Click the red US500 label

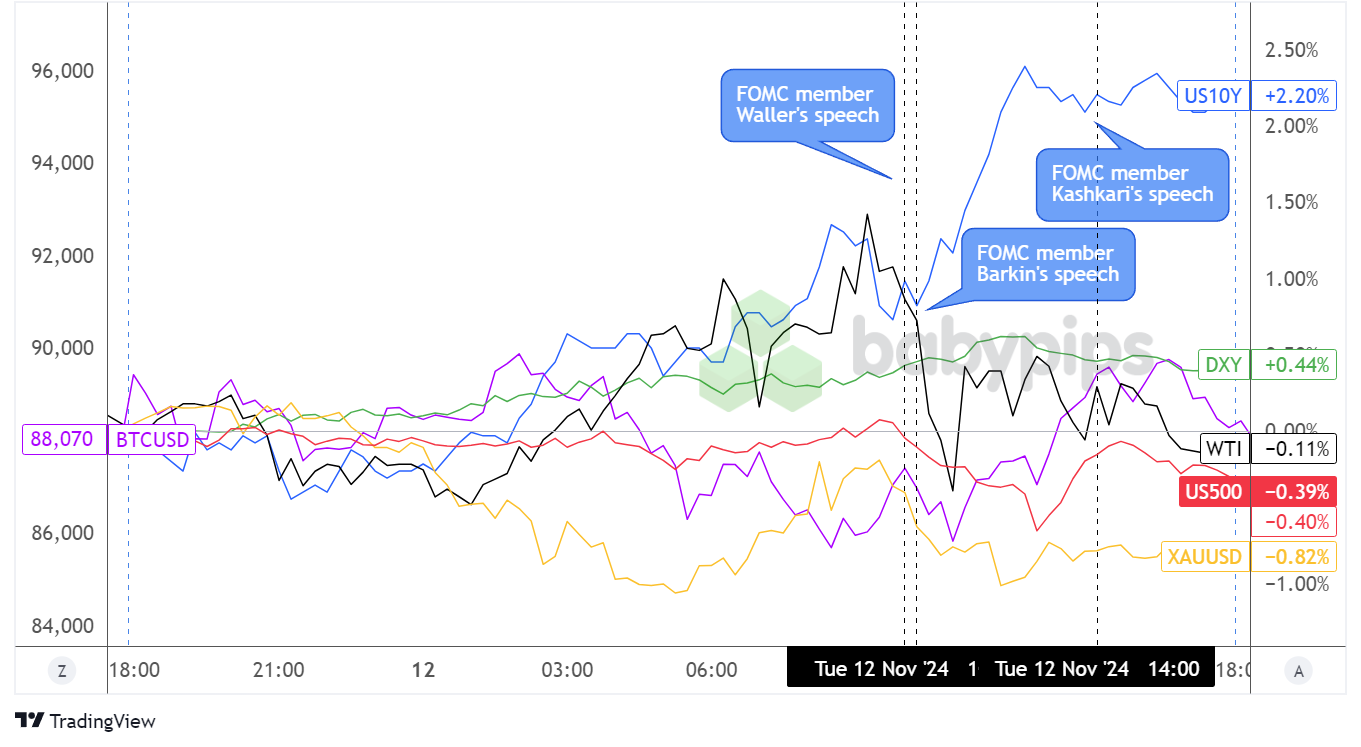1211,491
